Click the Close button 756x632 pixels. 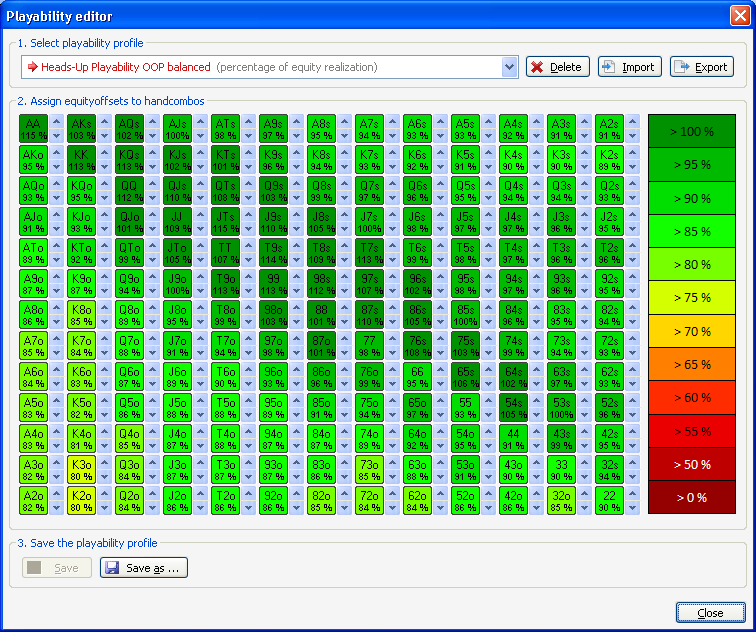(710, 613)
